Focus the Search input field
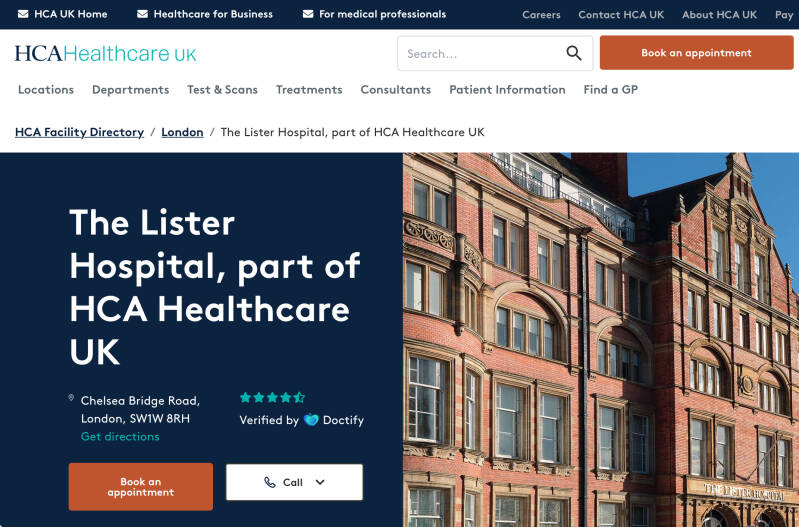 click(x=482, y=54)
